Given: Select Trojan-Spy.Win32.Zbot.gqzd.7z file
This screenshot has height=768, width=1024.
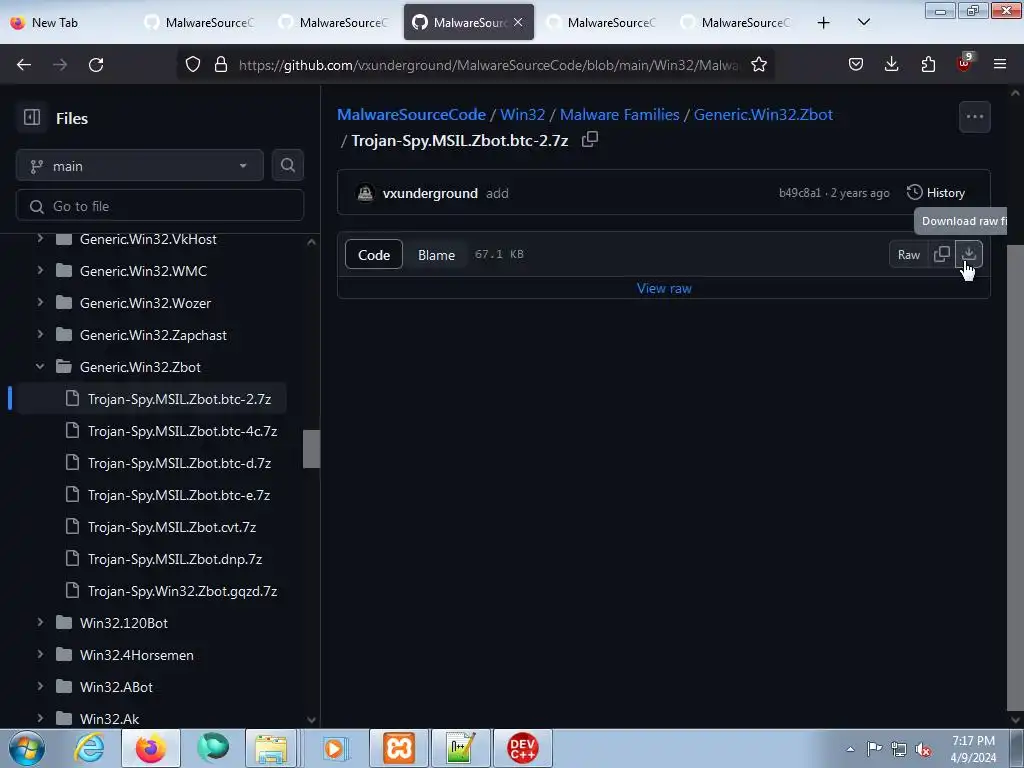Looking at the screenshot, I should (182, 591).
